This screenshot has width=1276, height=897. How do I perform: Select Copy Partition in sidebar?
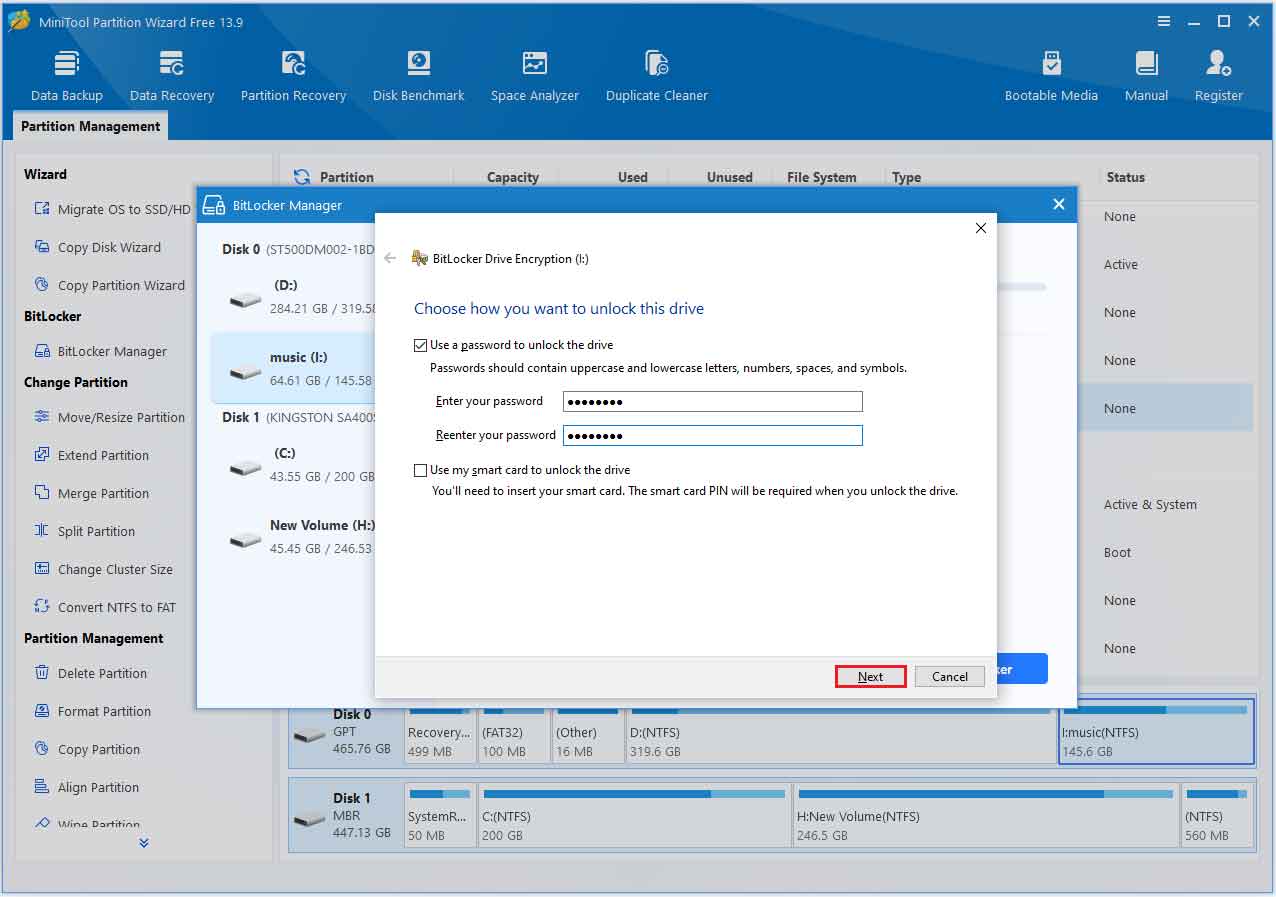(x=87, y=749)
